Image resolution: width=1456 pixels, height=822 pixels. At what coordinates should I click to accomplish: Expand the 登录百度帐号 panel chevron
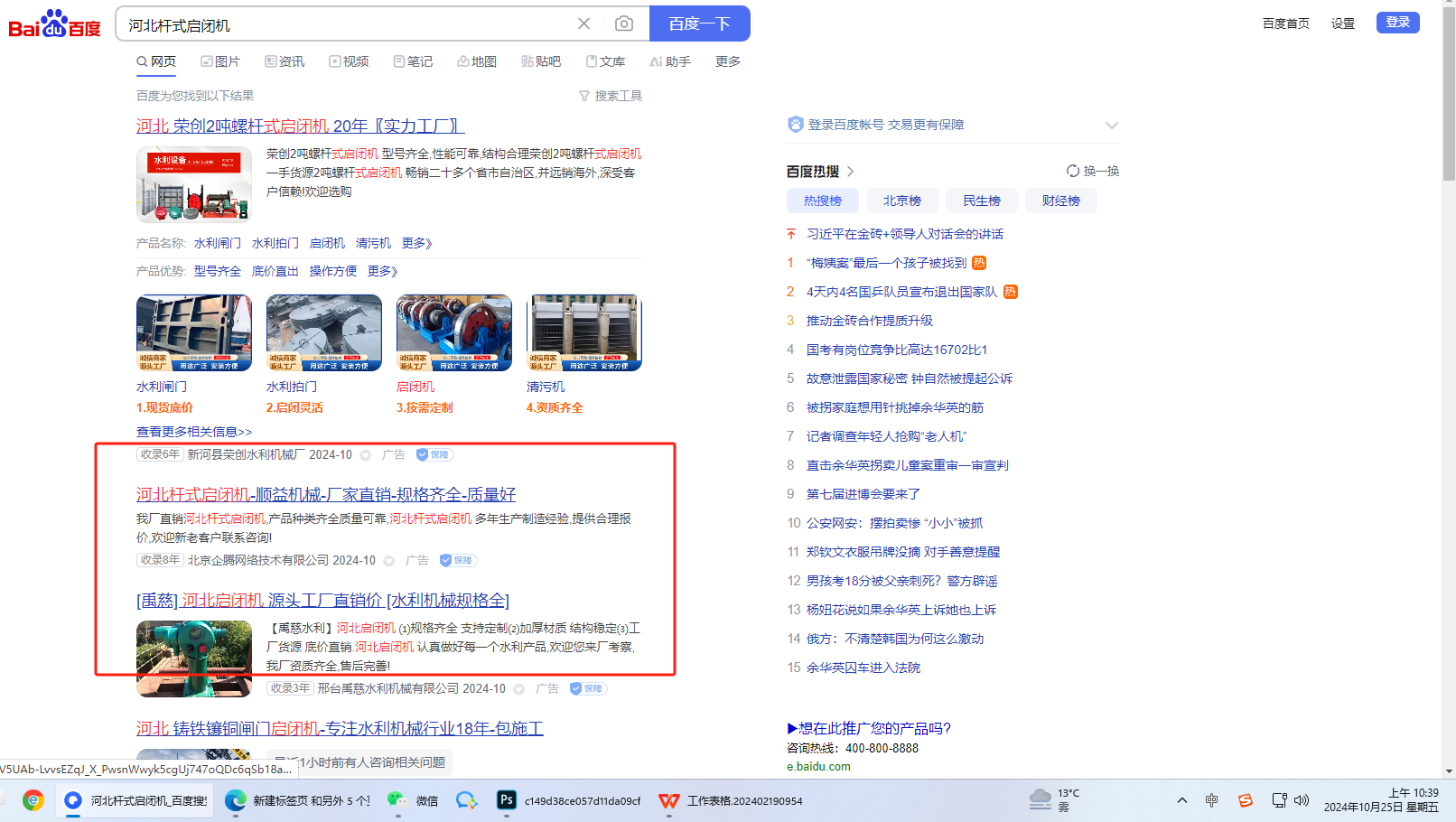click(x=1112, y=126)
